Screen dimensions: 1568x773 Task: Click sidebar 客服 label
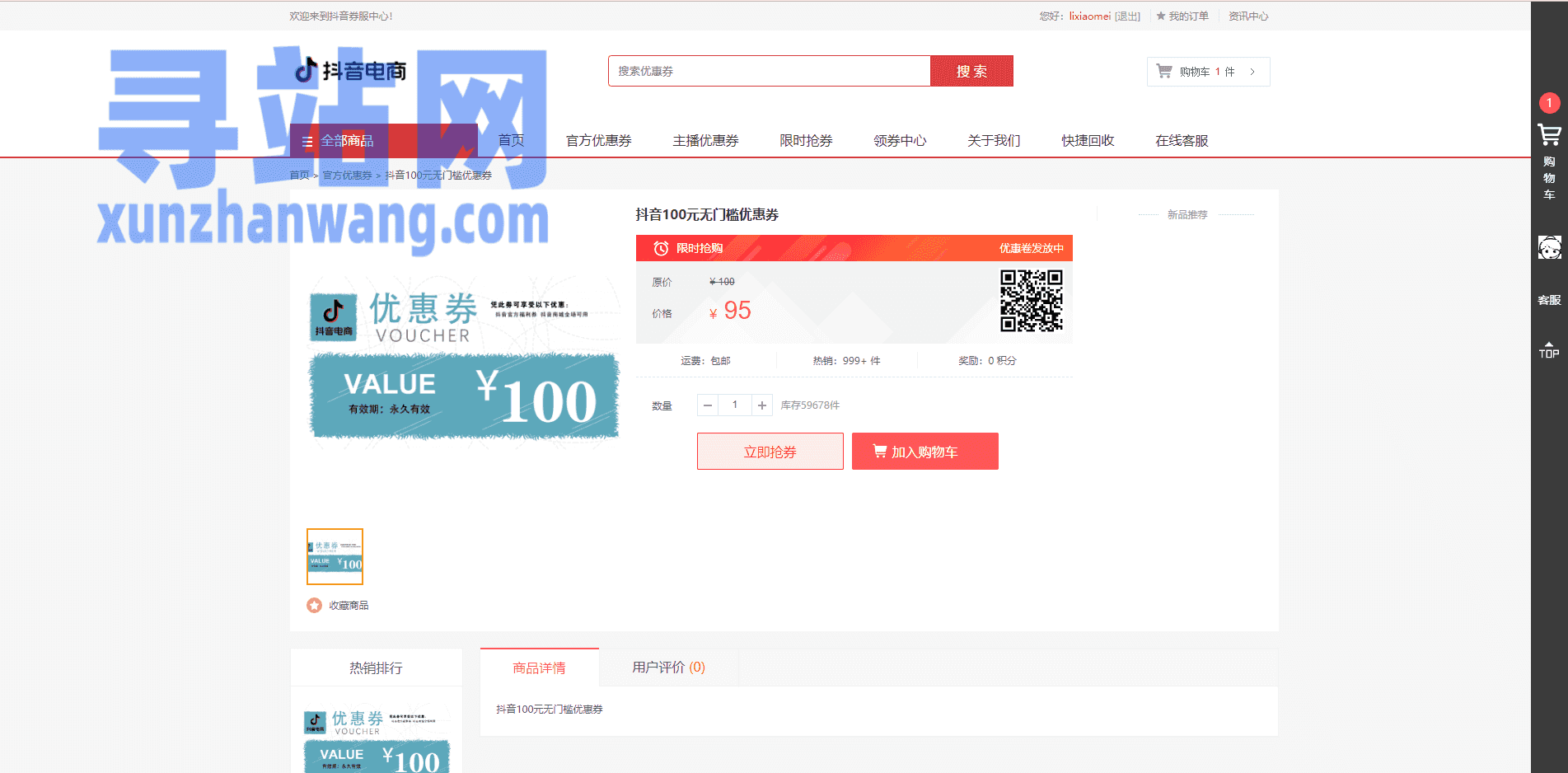pyautogui.click(x=1549, y=300)
